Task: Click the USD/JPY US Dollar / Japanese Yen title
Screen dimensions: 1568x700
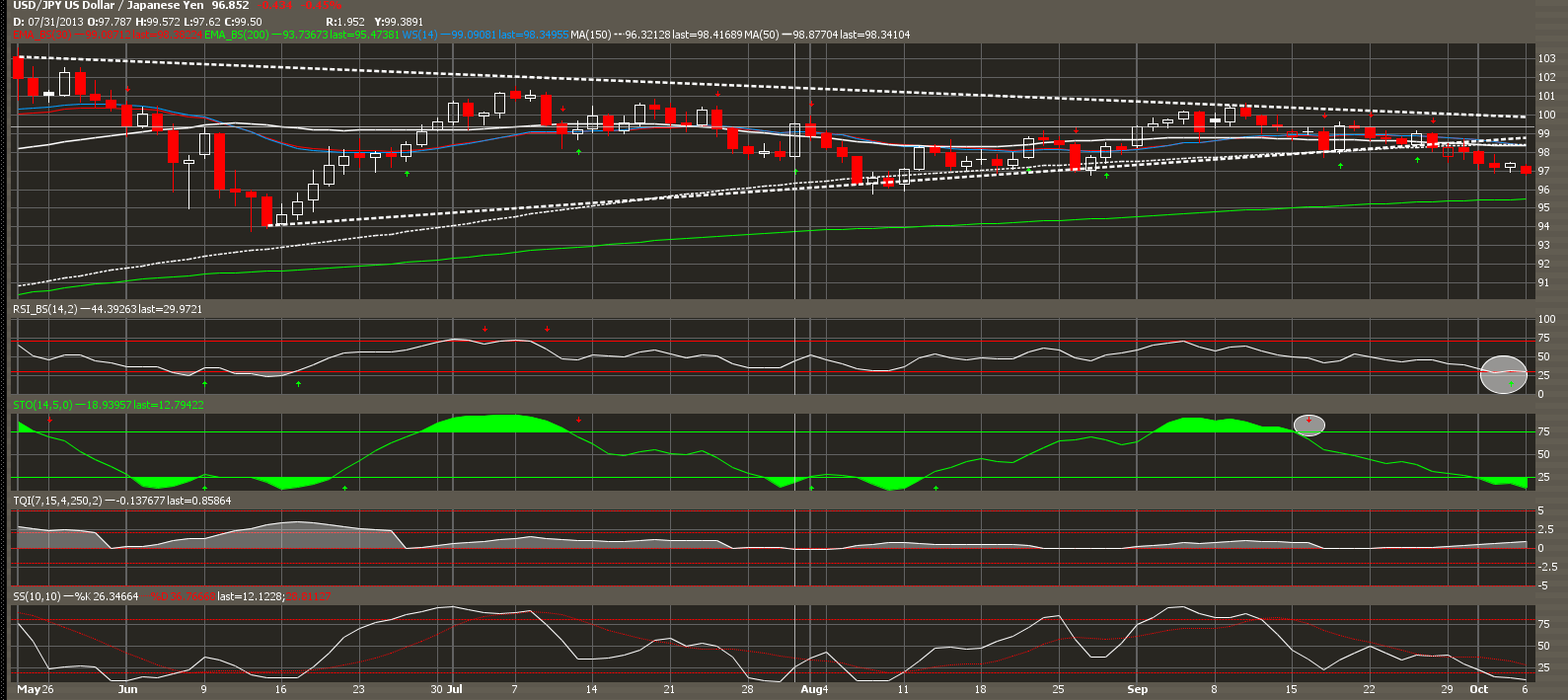Action: (x=109, y=6)
